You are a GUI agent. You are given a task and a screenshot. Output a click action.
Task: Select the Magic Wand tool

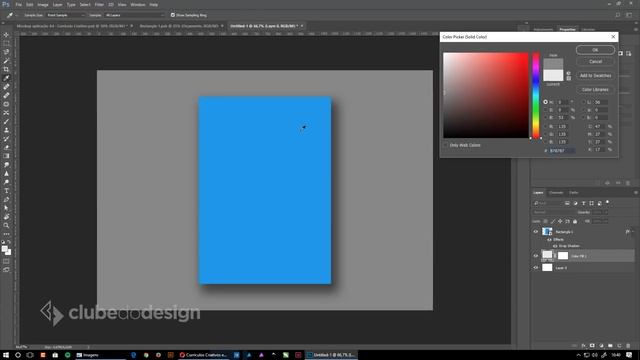tap(6, 61)
